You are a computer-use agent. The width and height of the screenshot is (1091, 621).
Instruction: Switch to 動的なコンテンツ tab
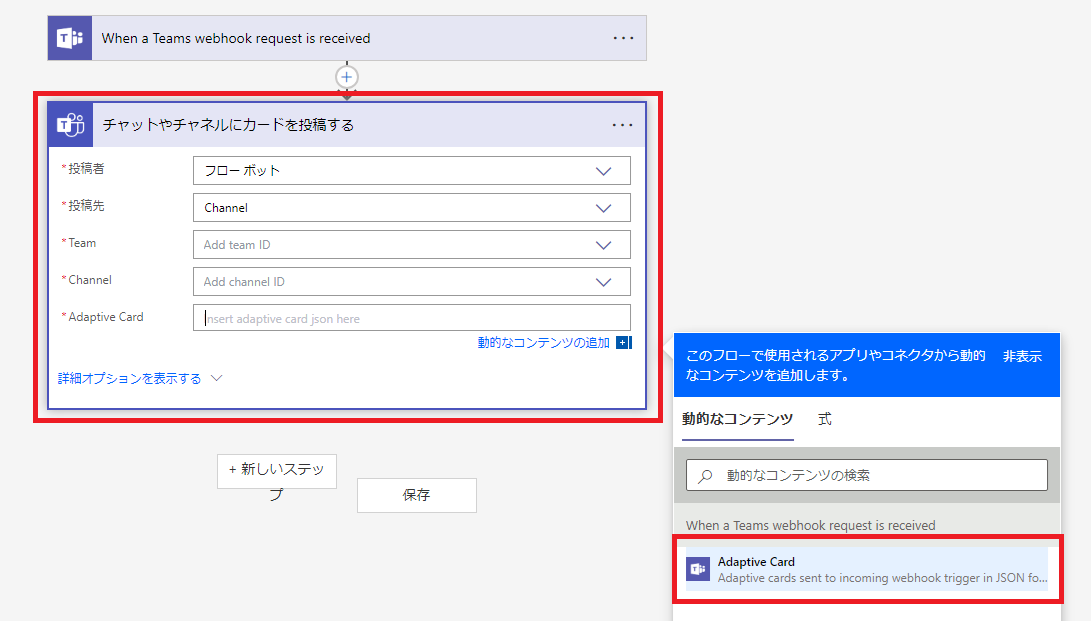click(x=737, y=419)
